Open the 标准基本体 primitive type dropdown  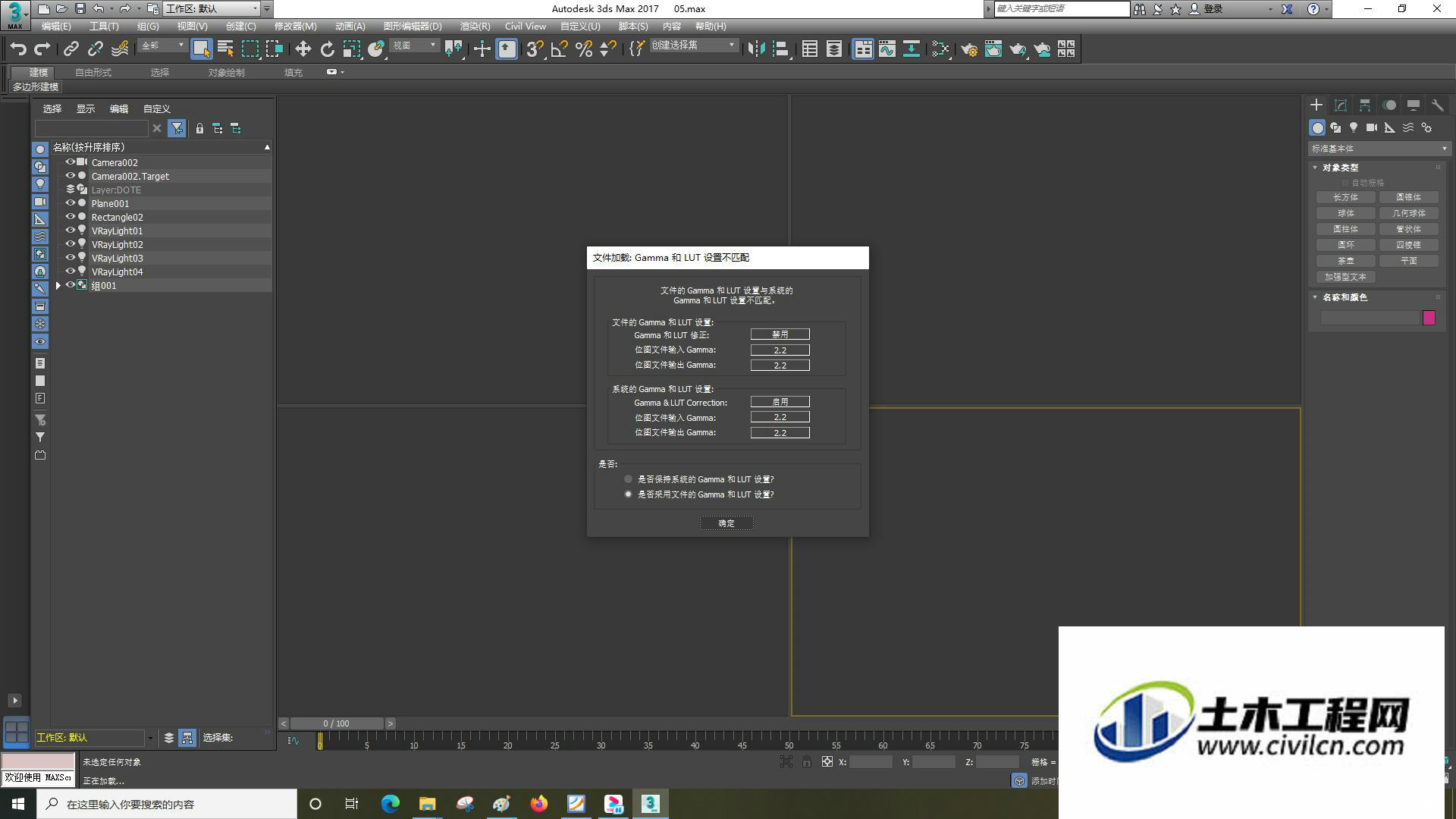point(1379,149)
